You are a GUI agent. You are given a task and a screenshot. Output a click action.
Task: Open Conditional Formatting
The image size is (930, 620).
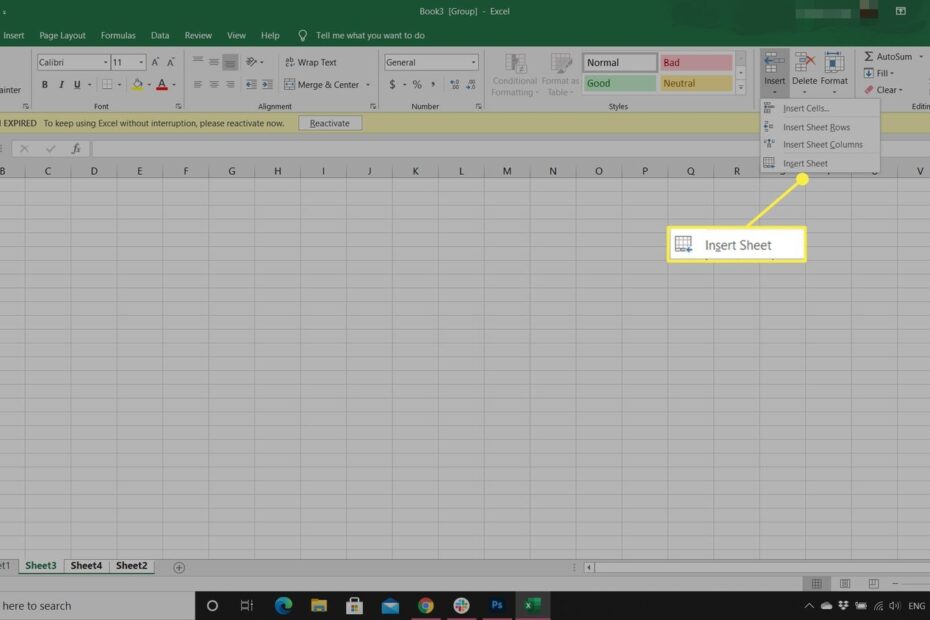click(x=514, y=75)
